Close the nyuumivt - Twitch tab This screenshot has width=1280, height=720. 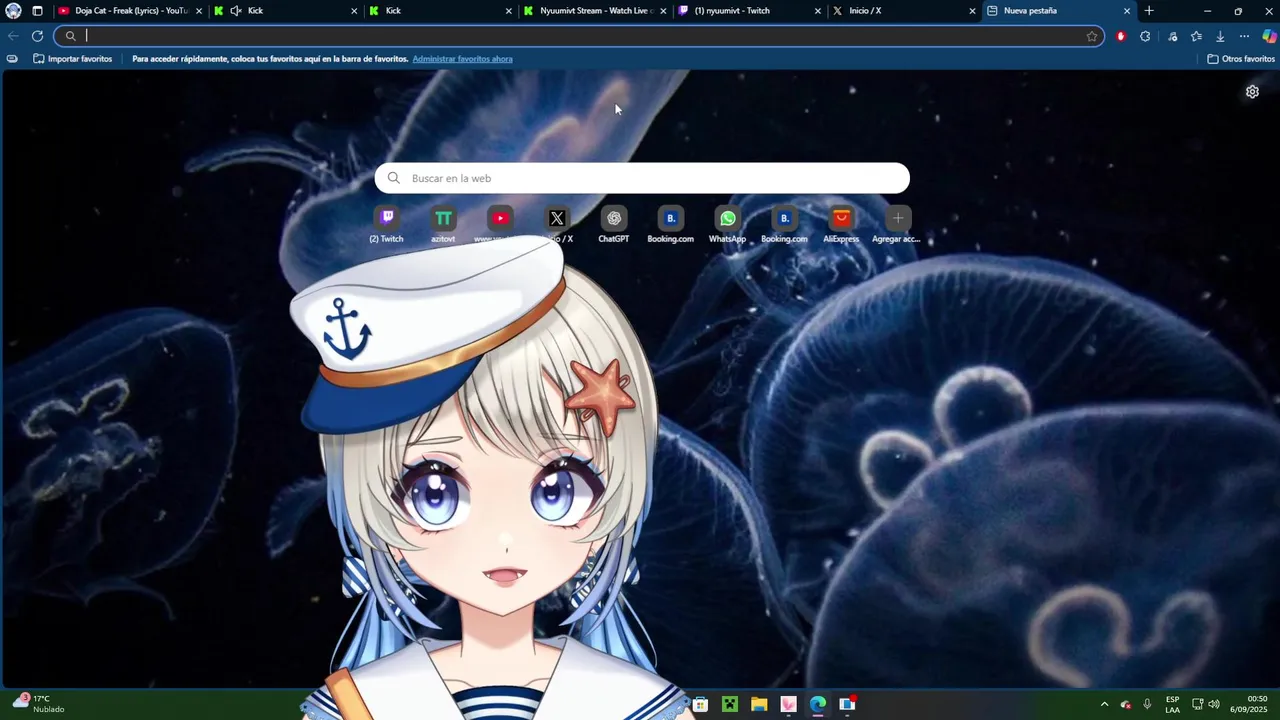click(818, 11)
